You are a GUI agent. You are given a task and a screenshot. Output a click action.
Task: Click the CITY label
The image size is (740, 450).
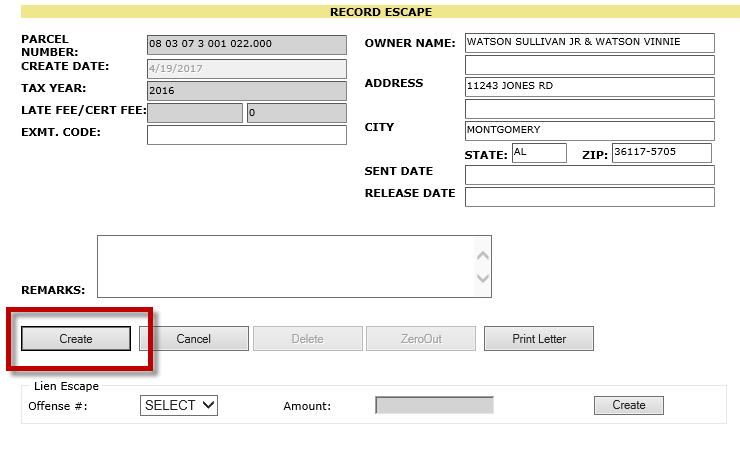(379, 127)
